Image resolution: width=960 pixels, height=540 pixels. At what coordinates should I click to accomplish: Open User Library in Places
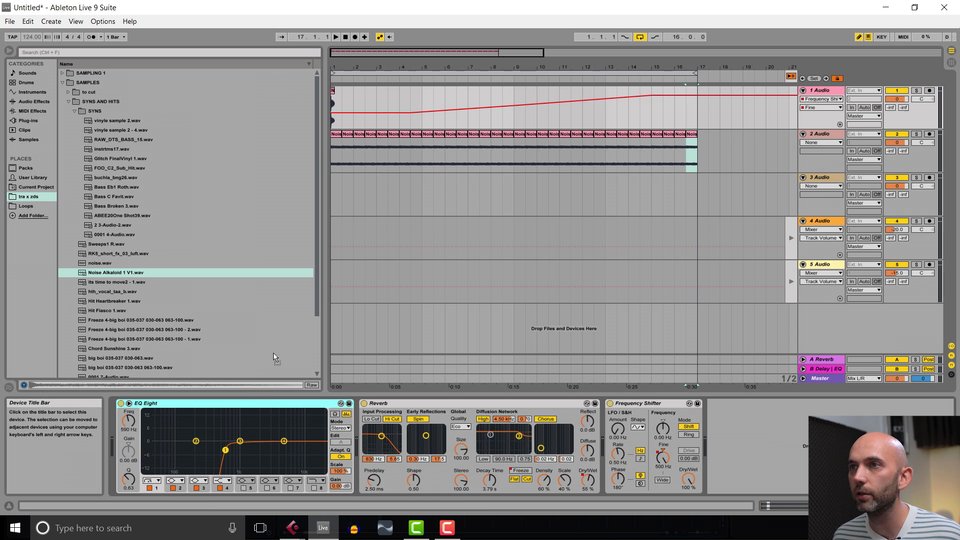click(32, 178)
